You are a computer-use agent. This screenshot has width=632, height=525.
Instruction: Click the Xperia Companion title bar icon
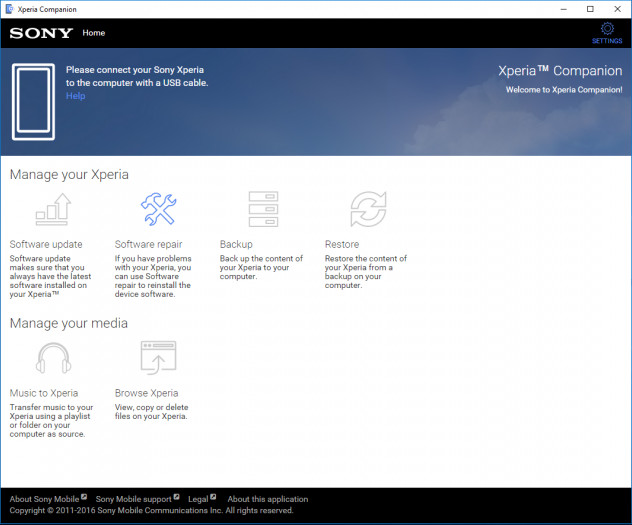coord(10,8)
